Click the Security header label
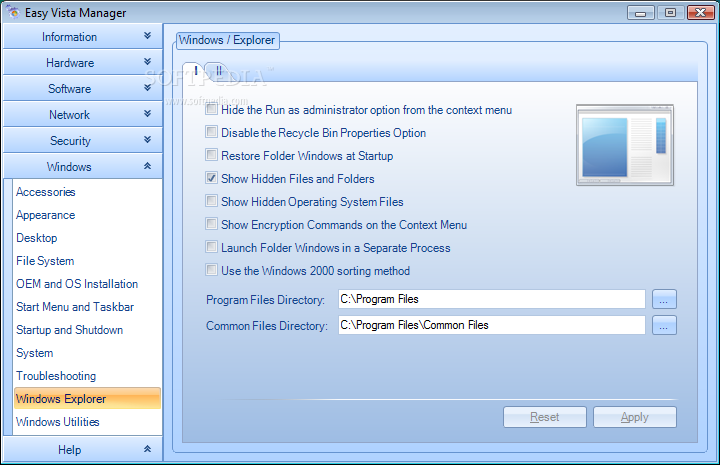The image size is (720, 465). [70, 140]
